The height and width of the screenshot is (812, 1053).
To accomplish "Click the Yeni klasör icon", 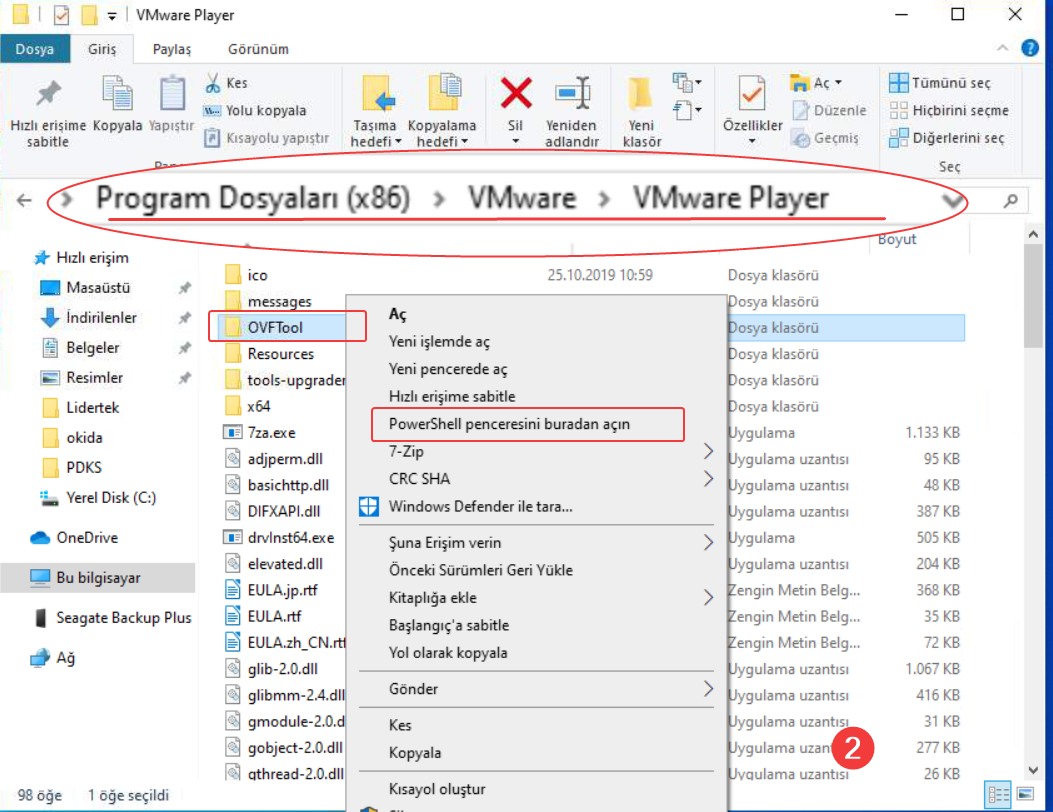I will (641, 93).
